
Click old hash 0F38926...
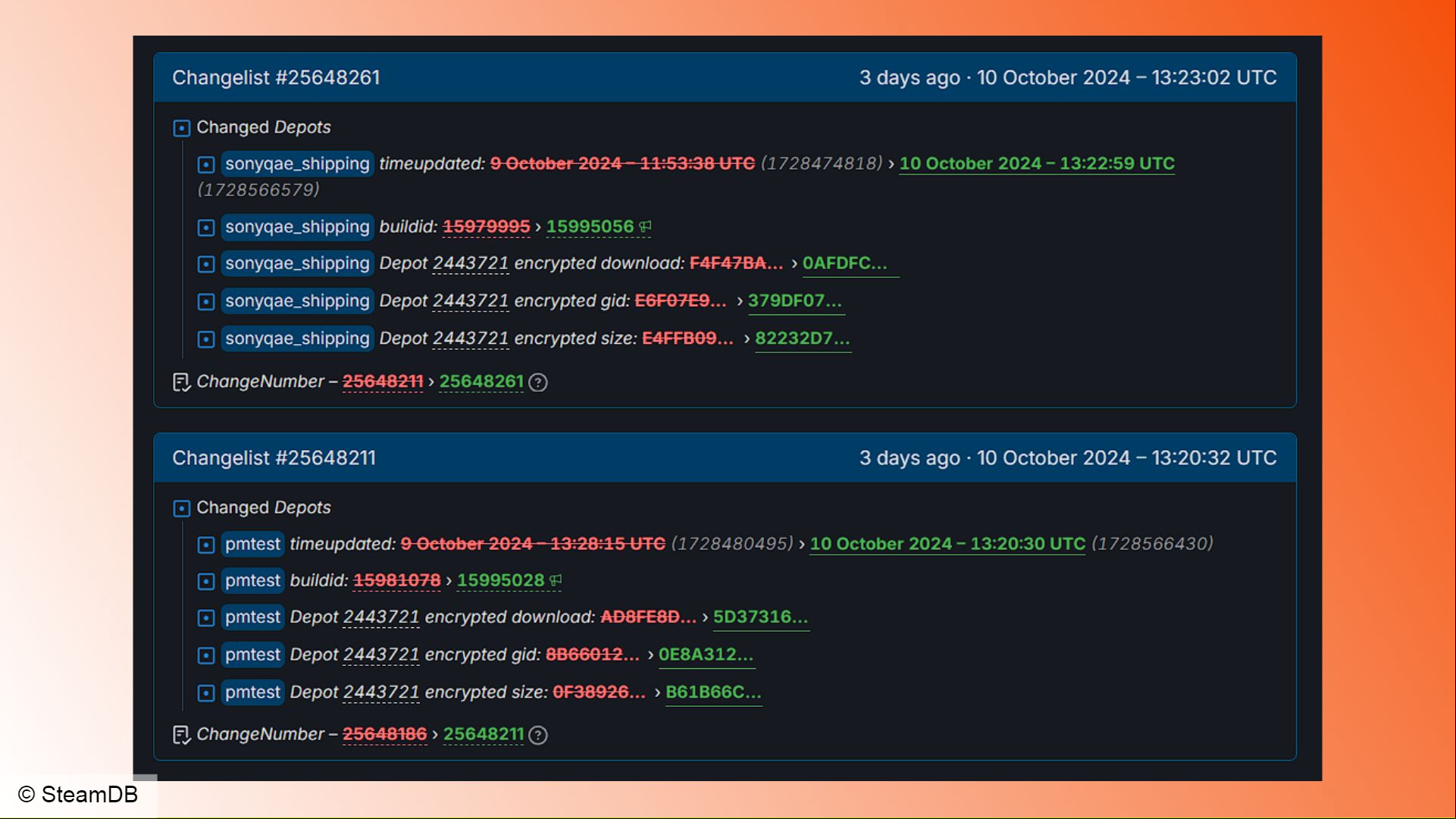coord(600,692)
